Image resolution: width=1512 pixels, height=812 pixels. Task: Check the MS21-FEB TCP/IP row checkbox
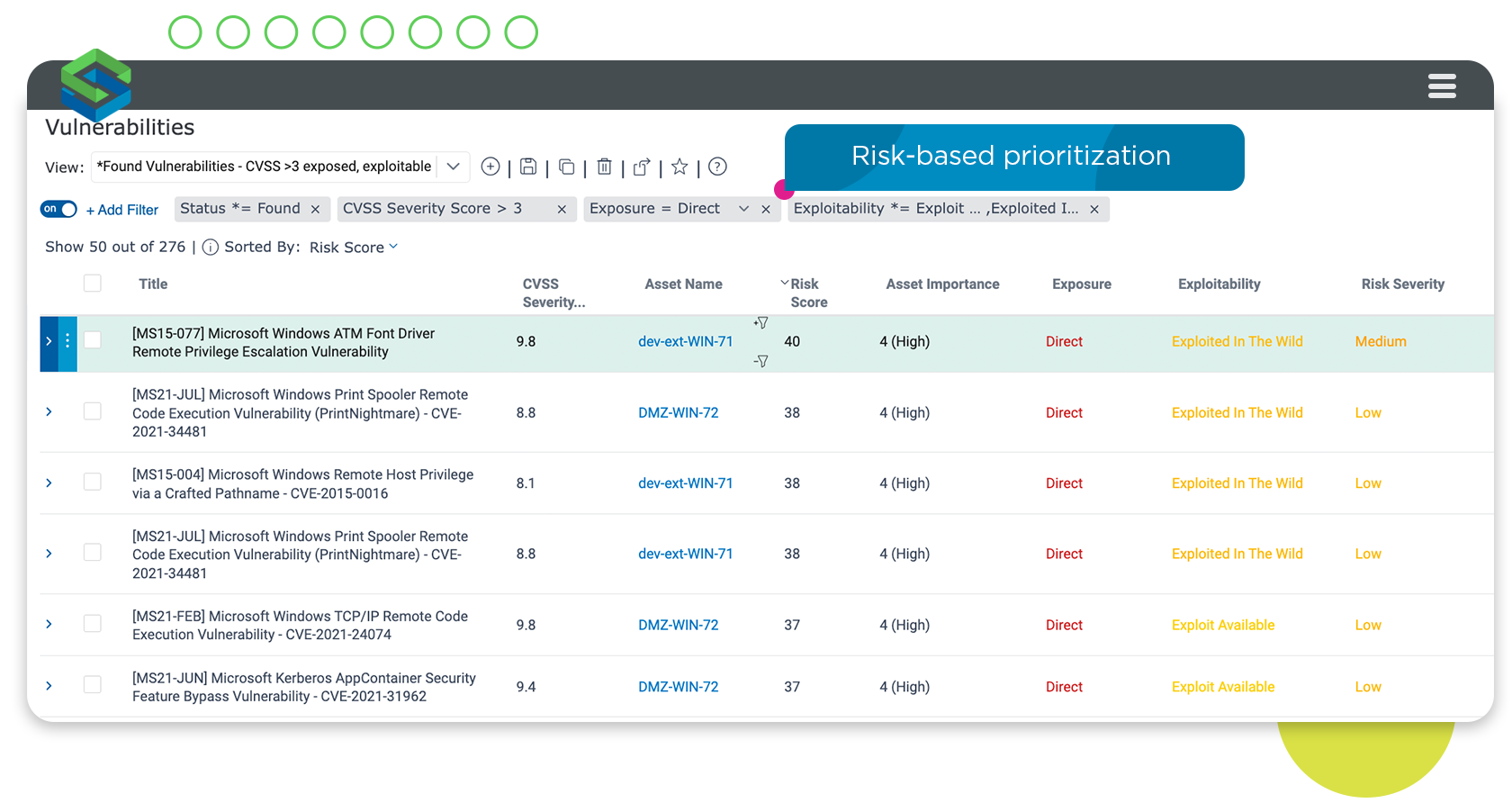point(93,624)
